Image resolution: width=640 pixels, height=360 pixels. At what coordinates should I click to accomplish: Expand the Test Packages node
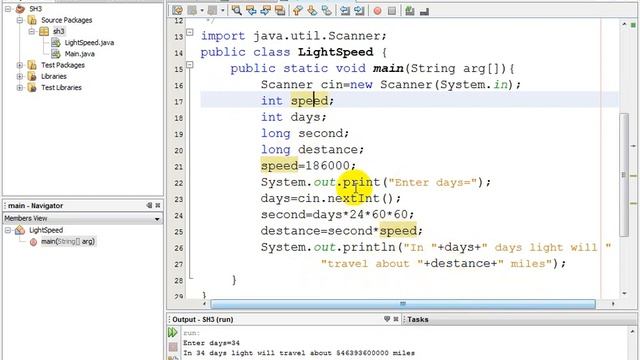20,65
